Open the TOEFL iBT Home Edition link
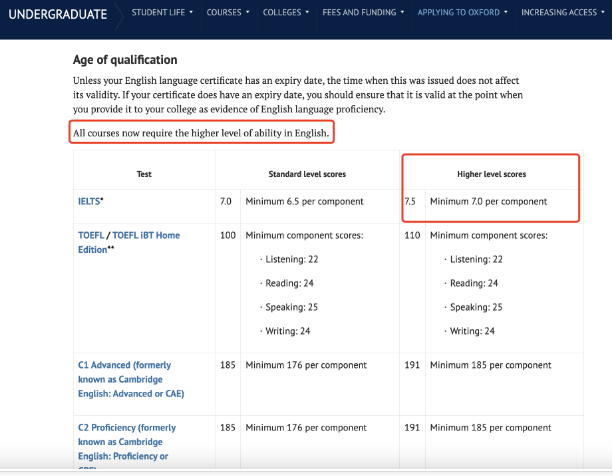This screenshot has width=613, height=476. pos(129,242)
